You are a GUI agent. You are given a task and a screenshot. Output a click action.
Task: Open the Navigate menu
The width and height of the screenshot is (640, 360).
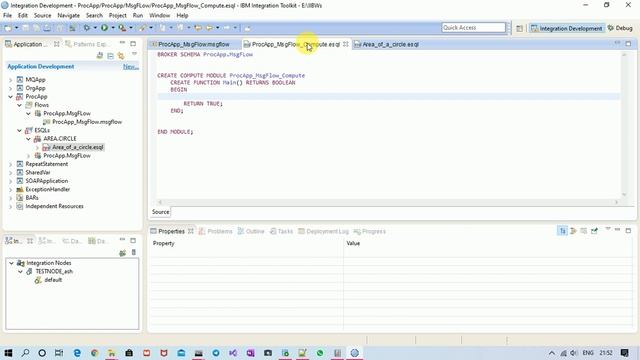[x=69, y=15]
